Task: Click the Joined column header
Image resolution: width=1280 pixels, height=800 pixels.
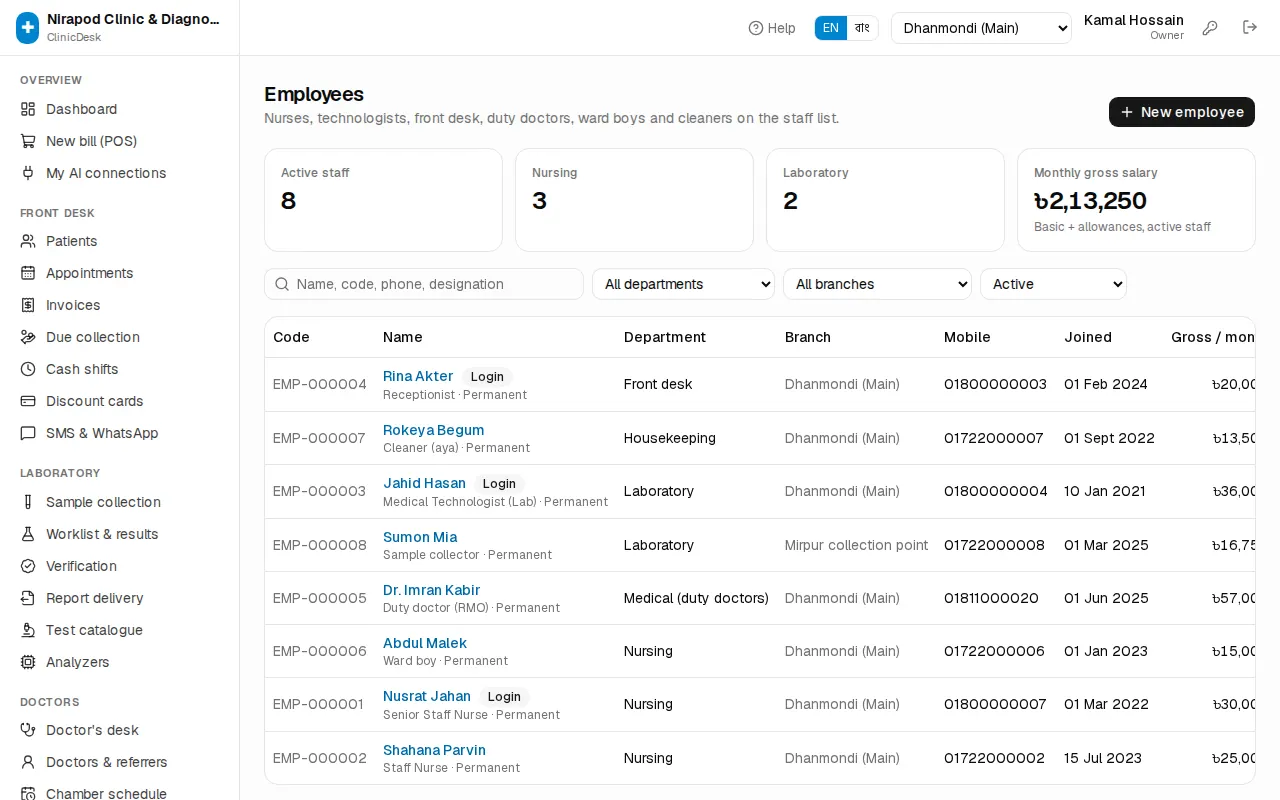Action: 1088,337
